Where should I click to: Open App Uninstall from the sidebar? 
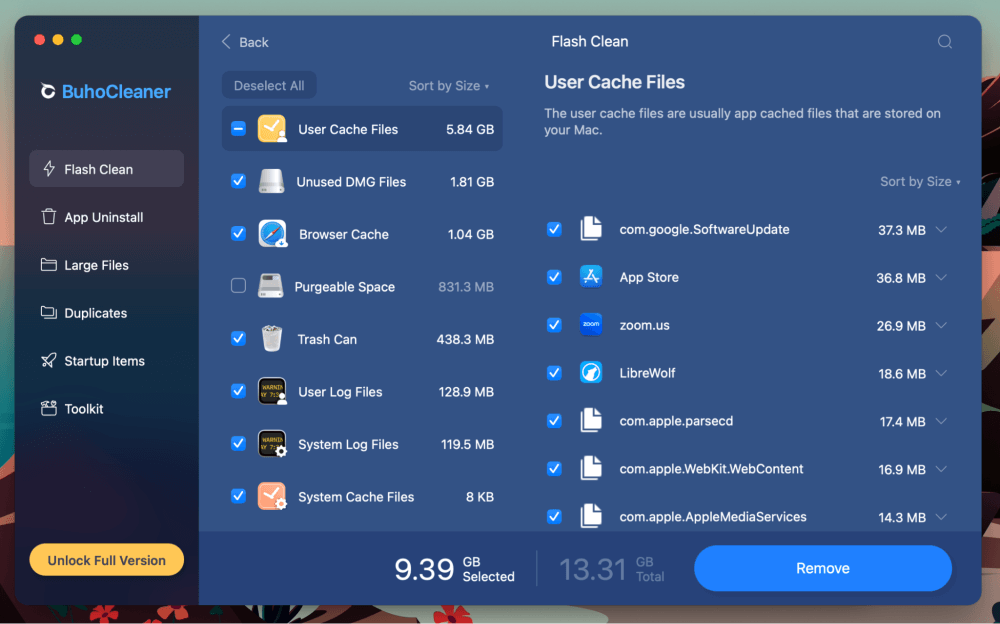tap(107, 217)
